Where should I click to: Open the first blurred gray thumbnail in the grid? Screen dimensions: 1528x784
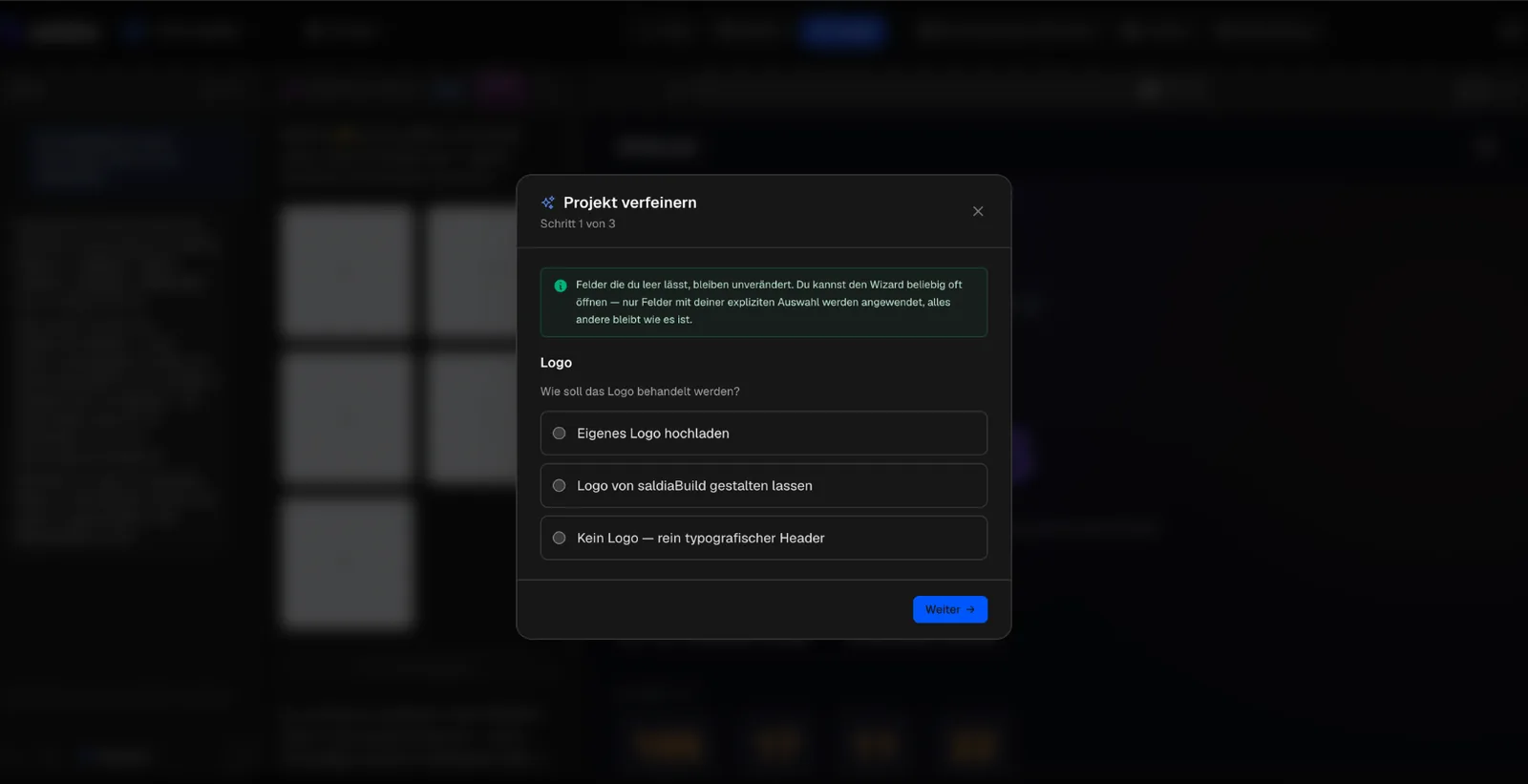(x=347, y=272)
